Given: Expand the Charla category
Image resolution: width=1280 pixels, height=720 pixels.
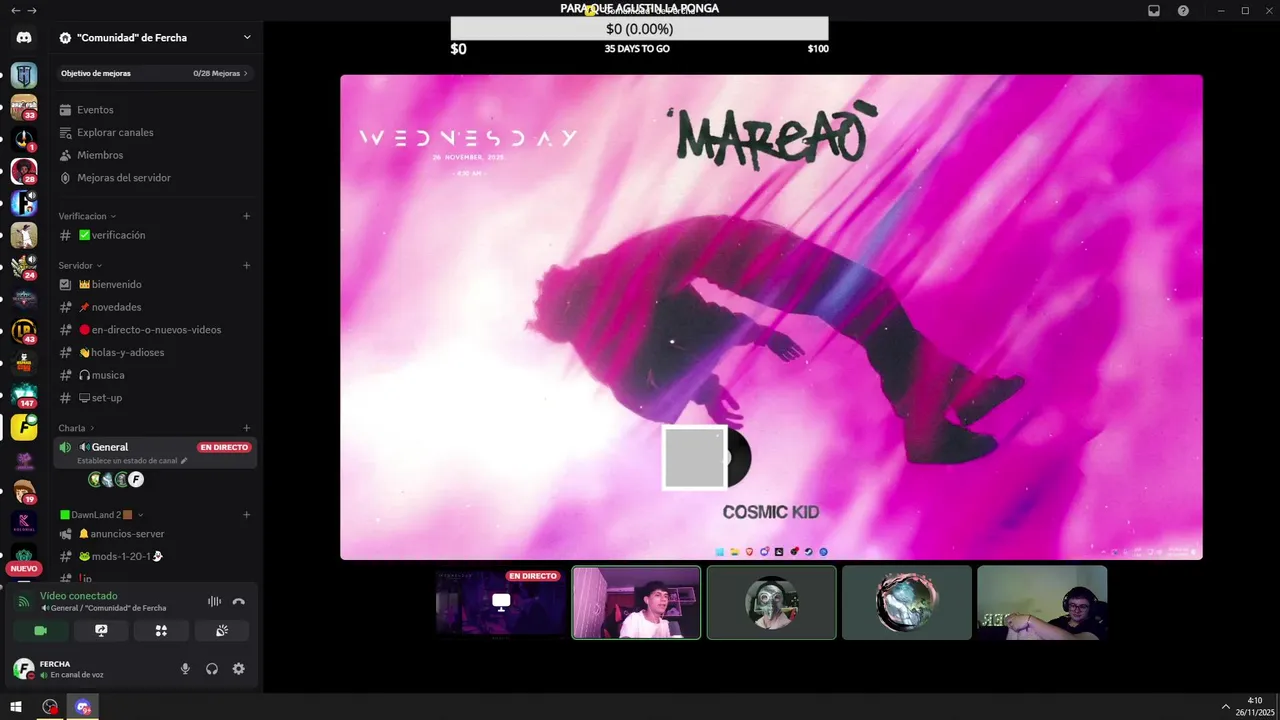Looking at the screenshot, I should (x=76, y=428).
